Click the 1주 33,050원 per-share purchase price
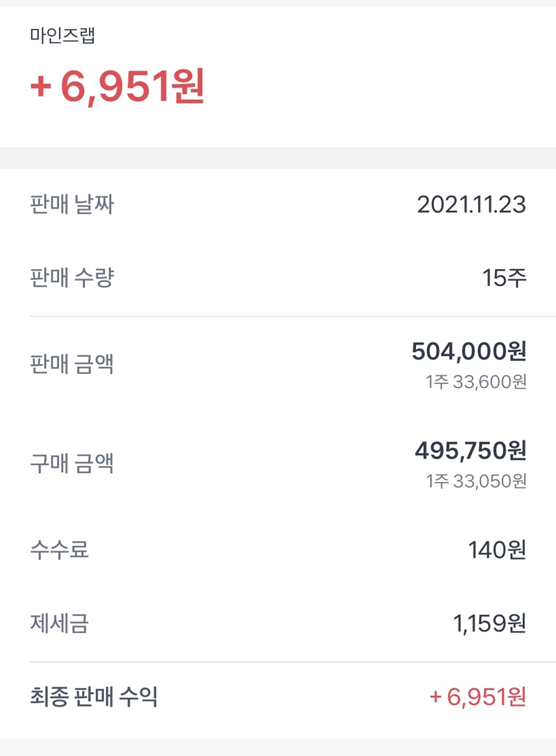This screenshot has height=756, width=556. click(476, 481)
